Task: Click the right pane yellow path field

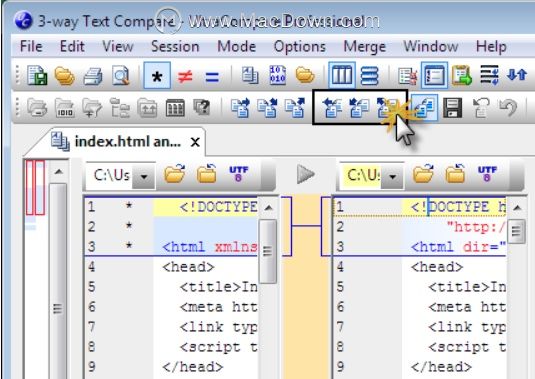Action: pos(362,176)
